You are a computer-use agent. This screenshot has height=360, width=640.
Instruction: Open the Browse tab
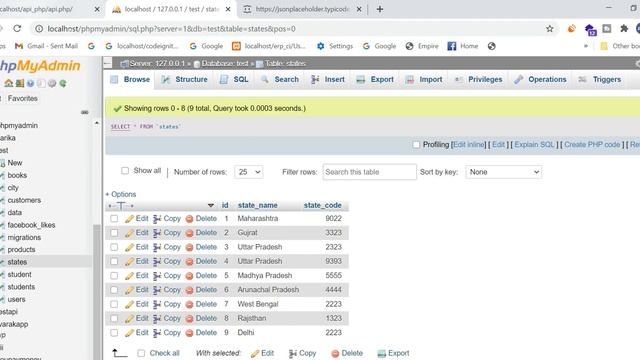pos(131,80)
